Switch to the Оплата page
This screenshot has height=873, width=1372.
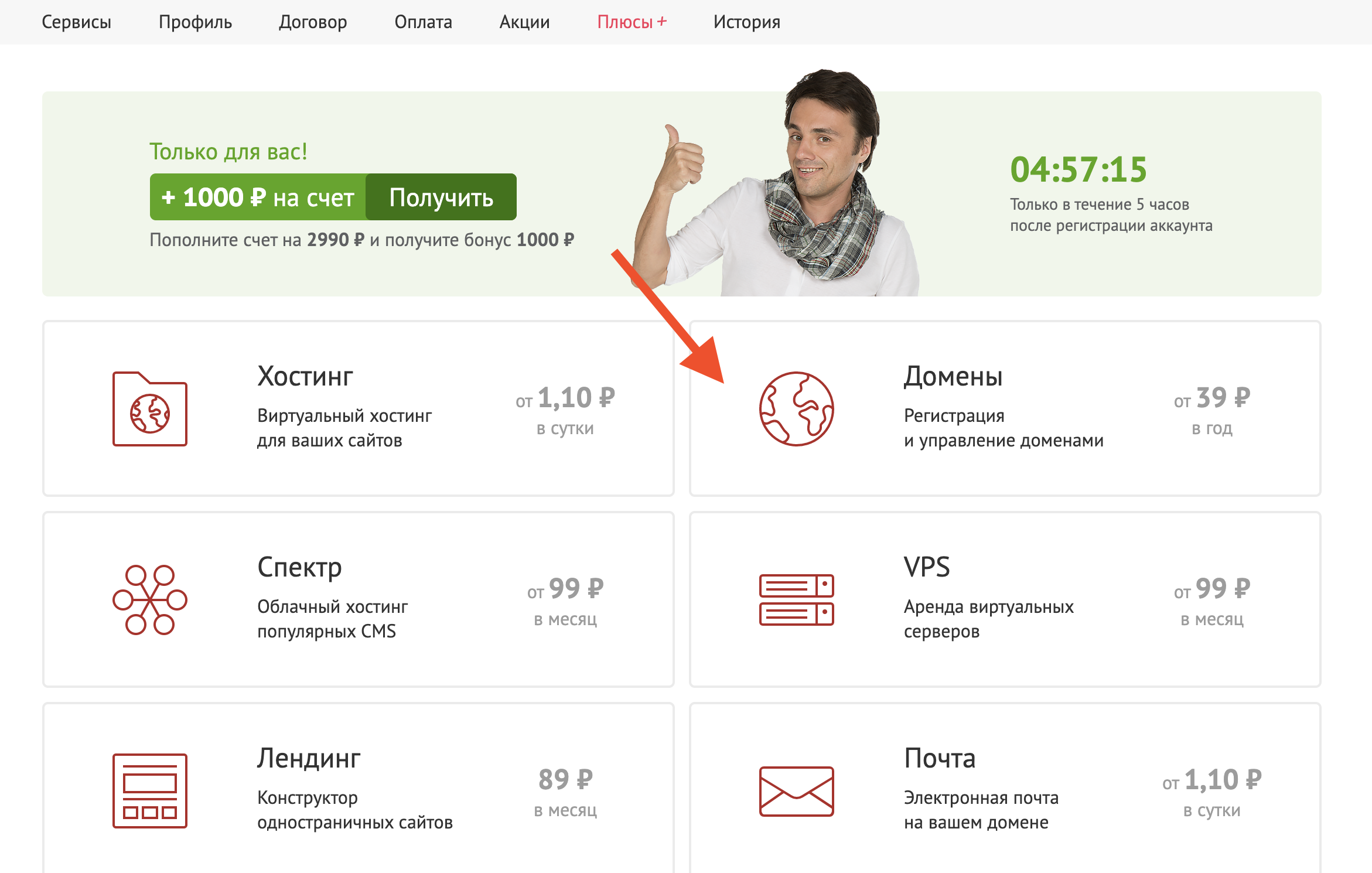423,22
